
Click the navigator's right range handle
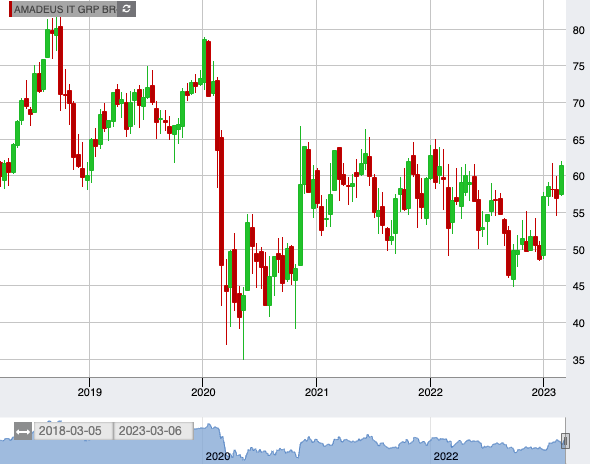click(565, 441)
